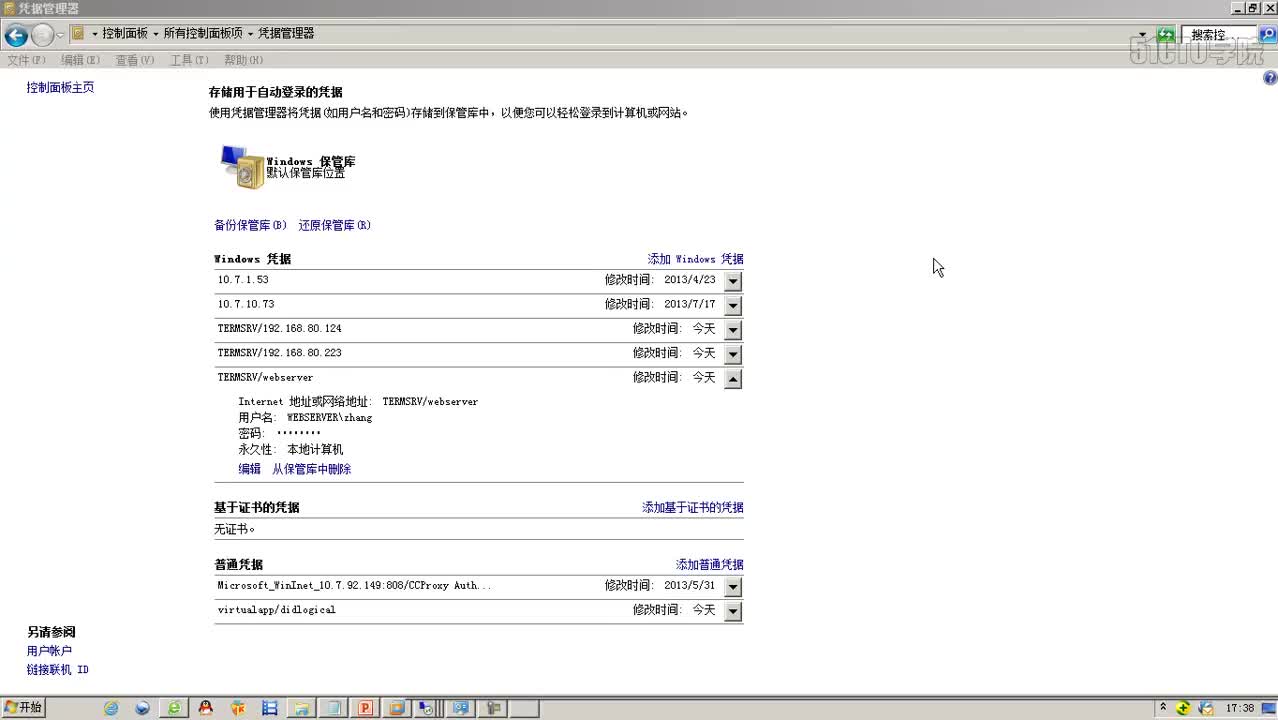1278x720 pixels.
Task: Go back with the navigation arrow
Action: [x=16, y=35]
